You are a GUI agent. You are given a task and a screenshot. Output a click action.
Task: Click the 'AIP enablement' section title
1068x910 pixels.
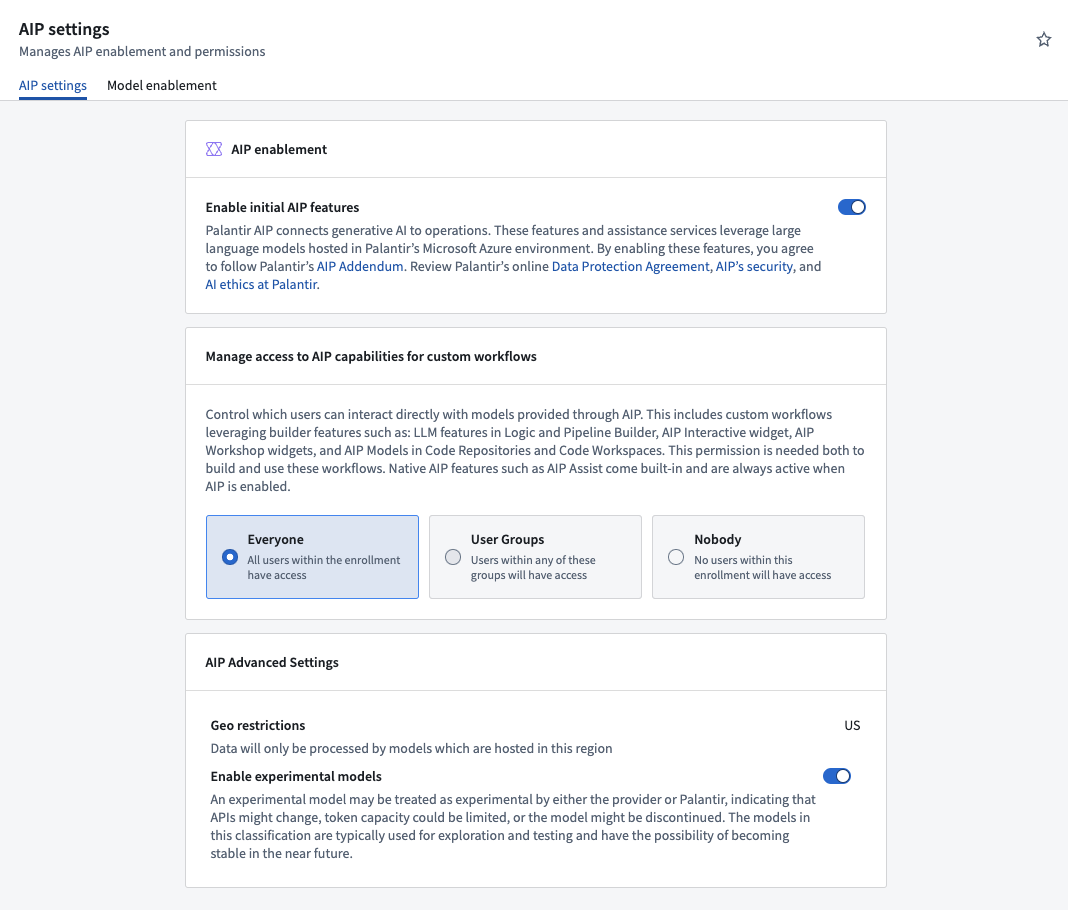point(279,149)
